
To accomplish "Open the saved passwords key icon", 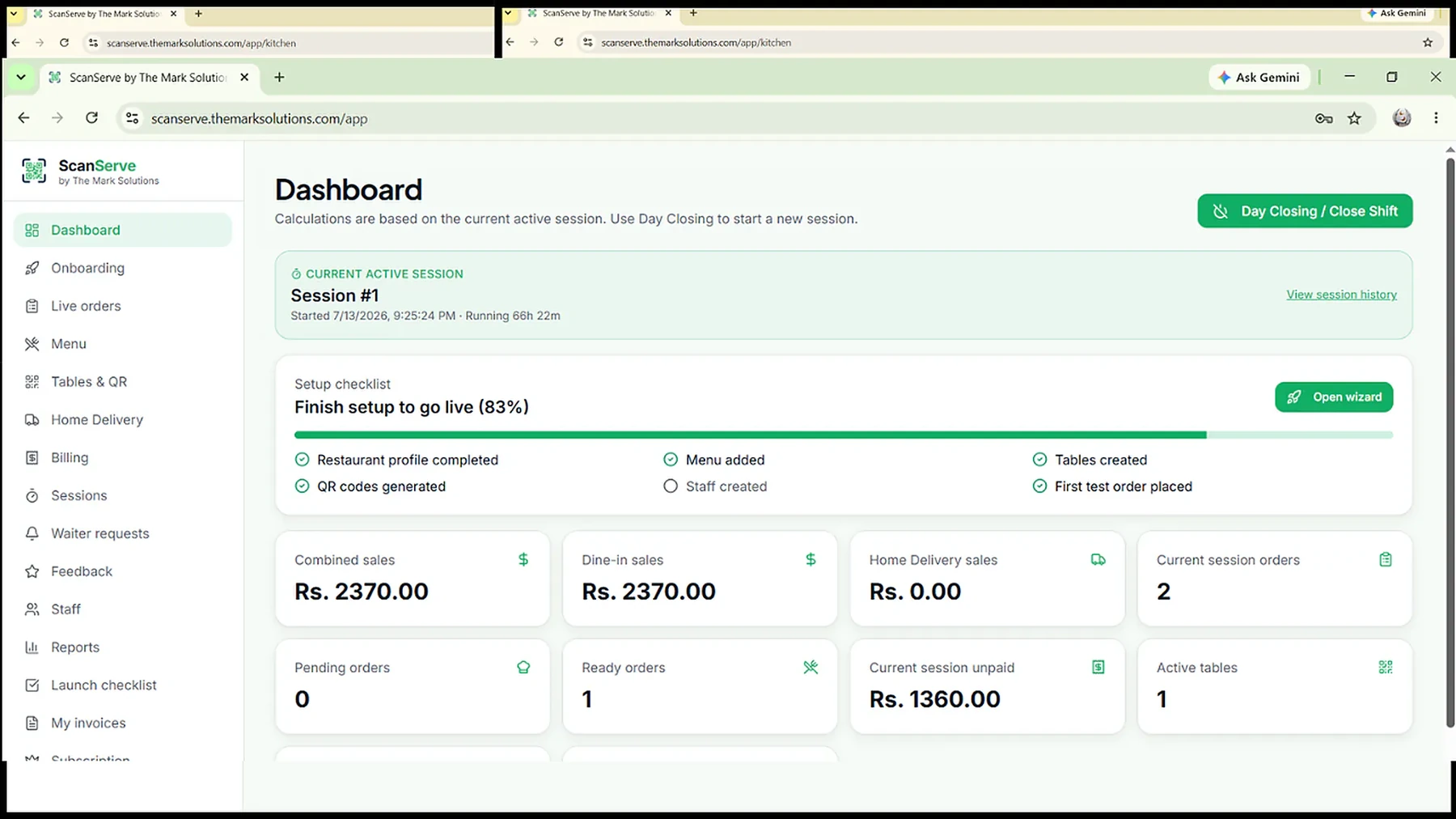I will 1324,118.
